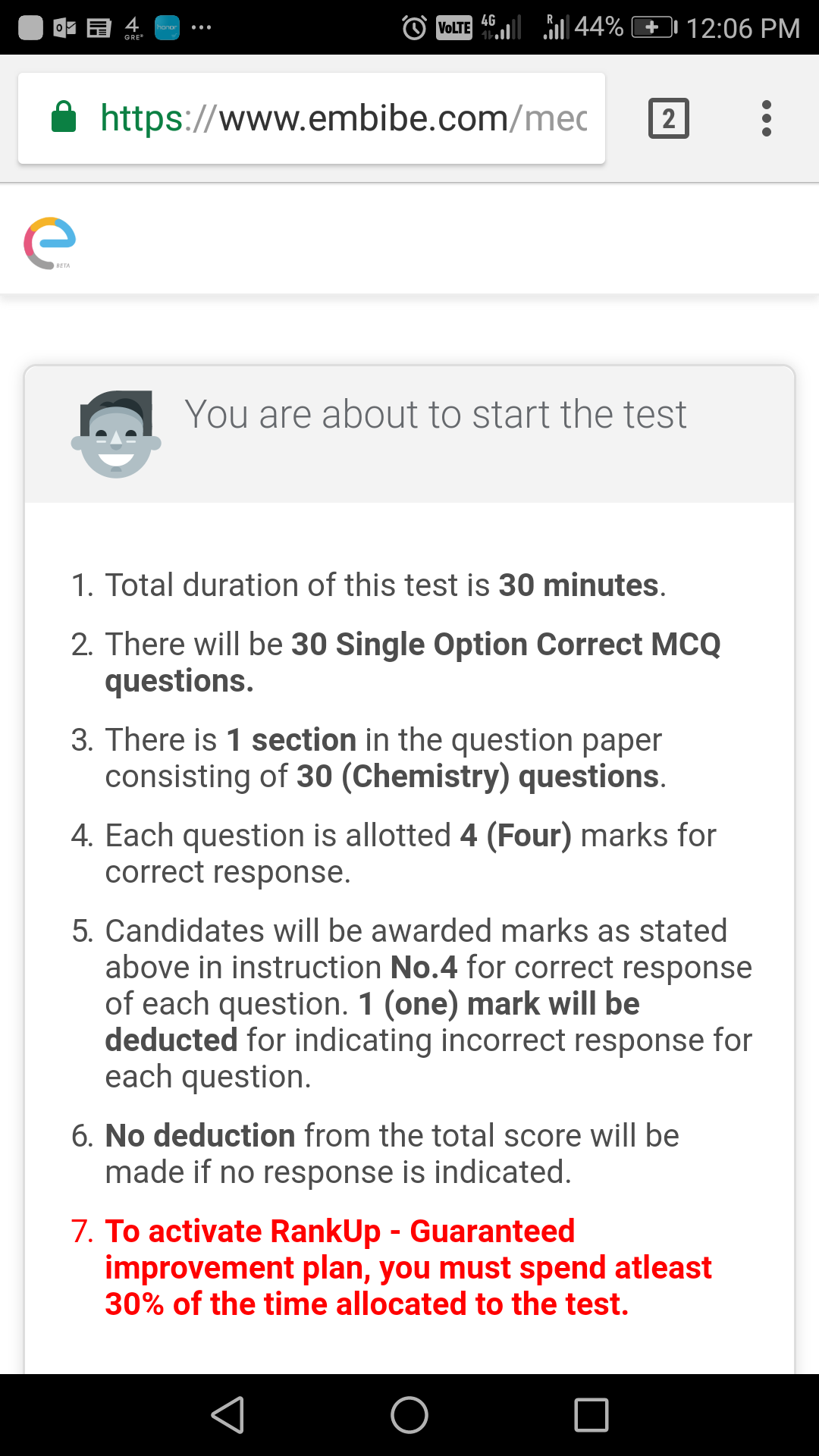Viewport: 819px width, 1456px height.
Task: Tap the green padlock security icon
Action: click(64, 118)
